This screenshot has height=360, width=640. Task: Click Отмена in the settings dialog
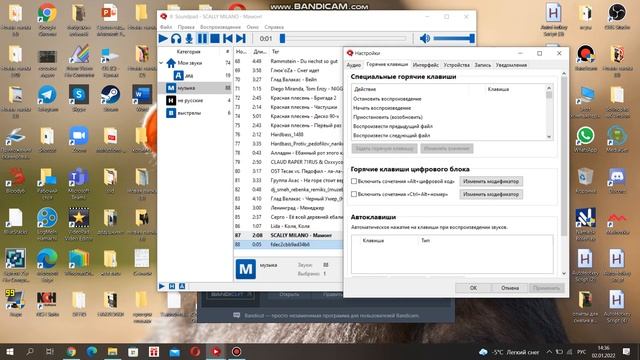(510, 288)
